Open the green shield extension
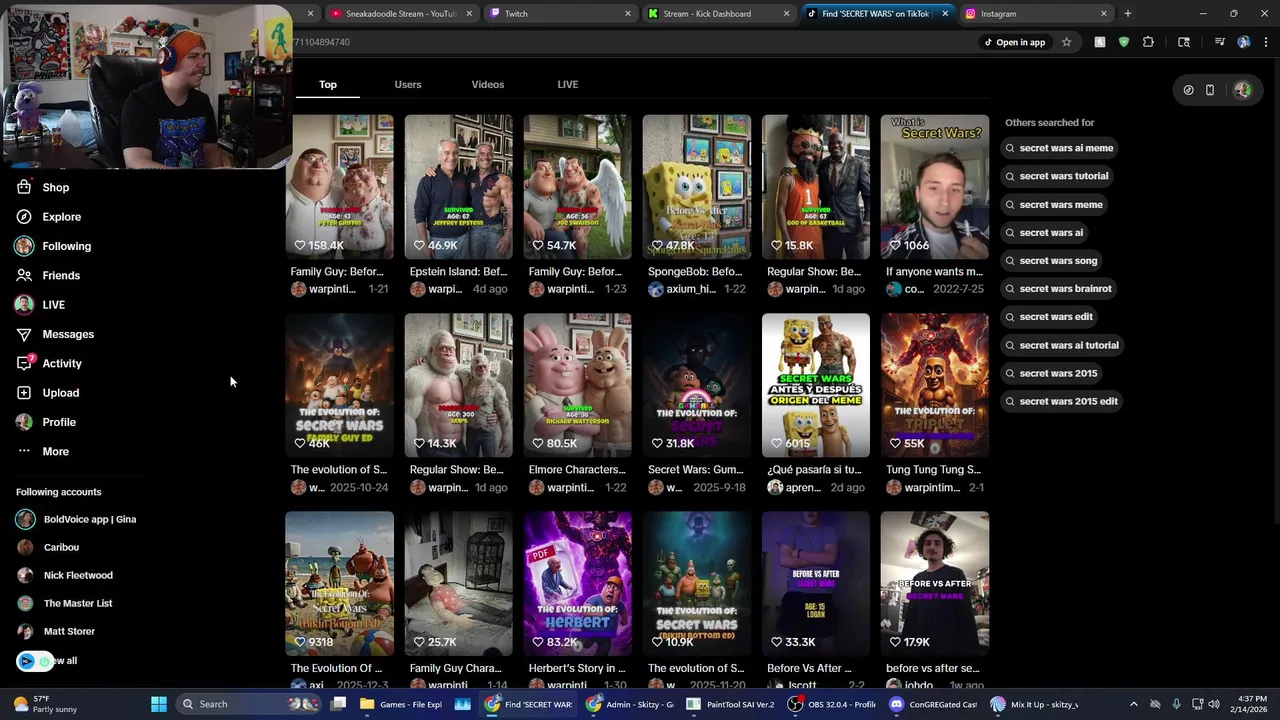This screenshot has height=720, width=1280. 1124,42
